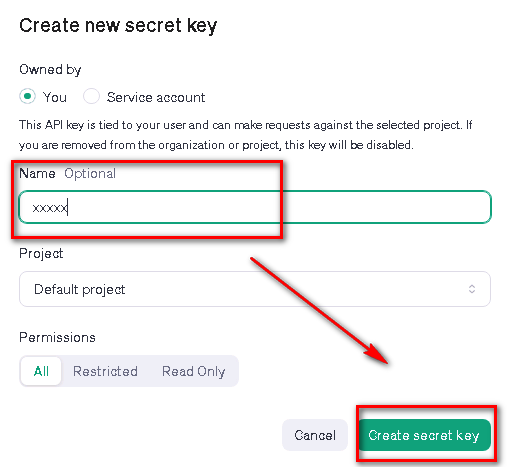Click the "You" label text
Image resolution: width=507 pixels, height=467 pixels.
pyautogui.click(x=55, y=97)
